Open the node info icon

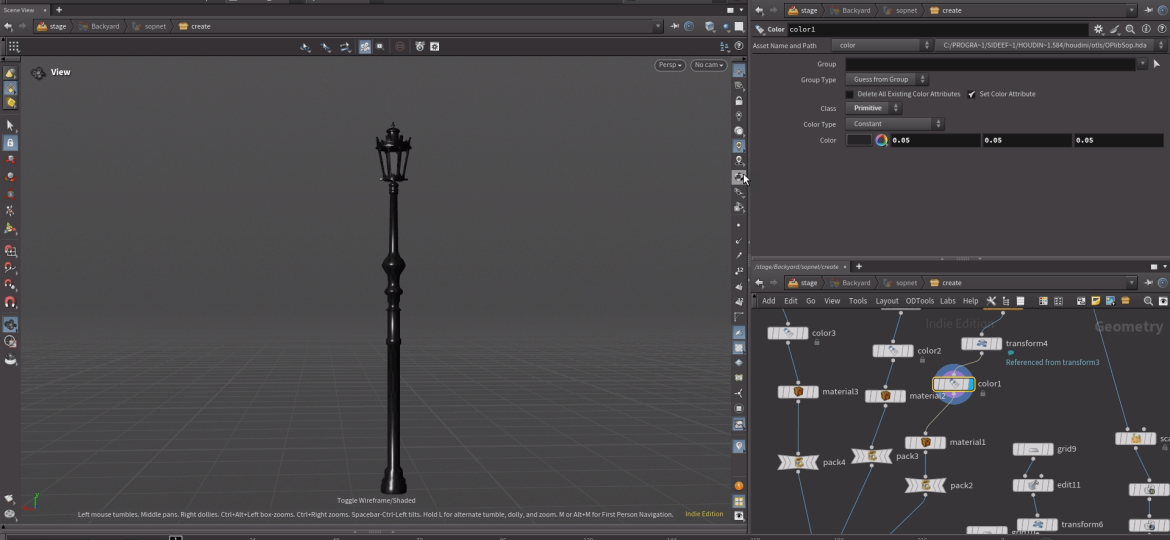coord(1145,30)
